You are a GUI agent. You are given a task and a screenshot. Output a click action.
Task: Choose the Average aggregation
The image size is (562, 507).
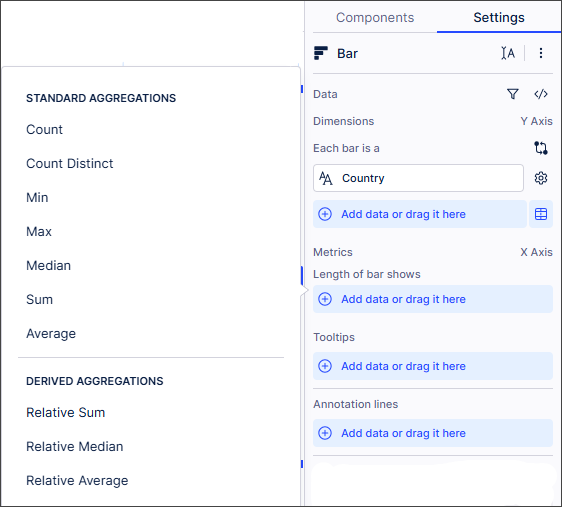click(x=51, y=334)
